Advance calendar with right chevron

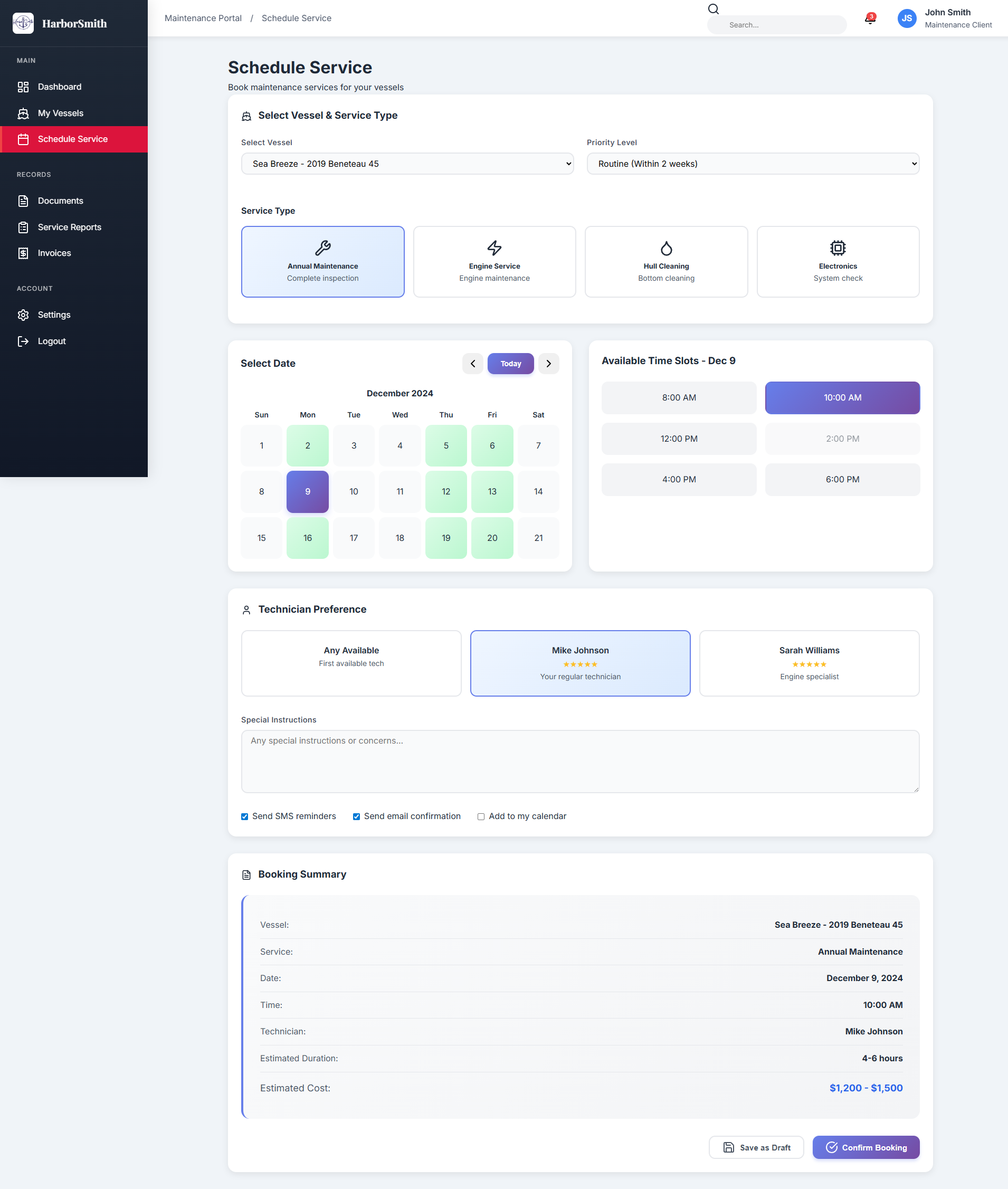548,364
